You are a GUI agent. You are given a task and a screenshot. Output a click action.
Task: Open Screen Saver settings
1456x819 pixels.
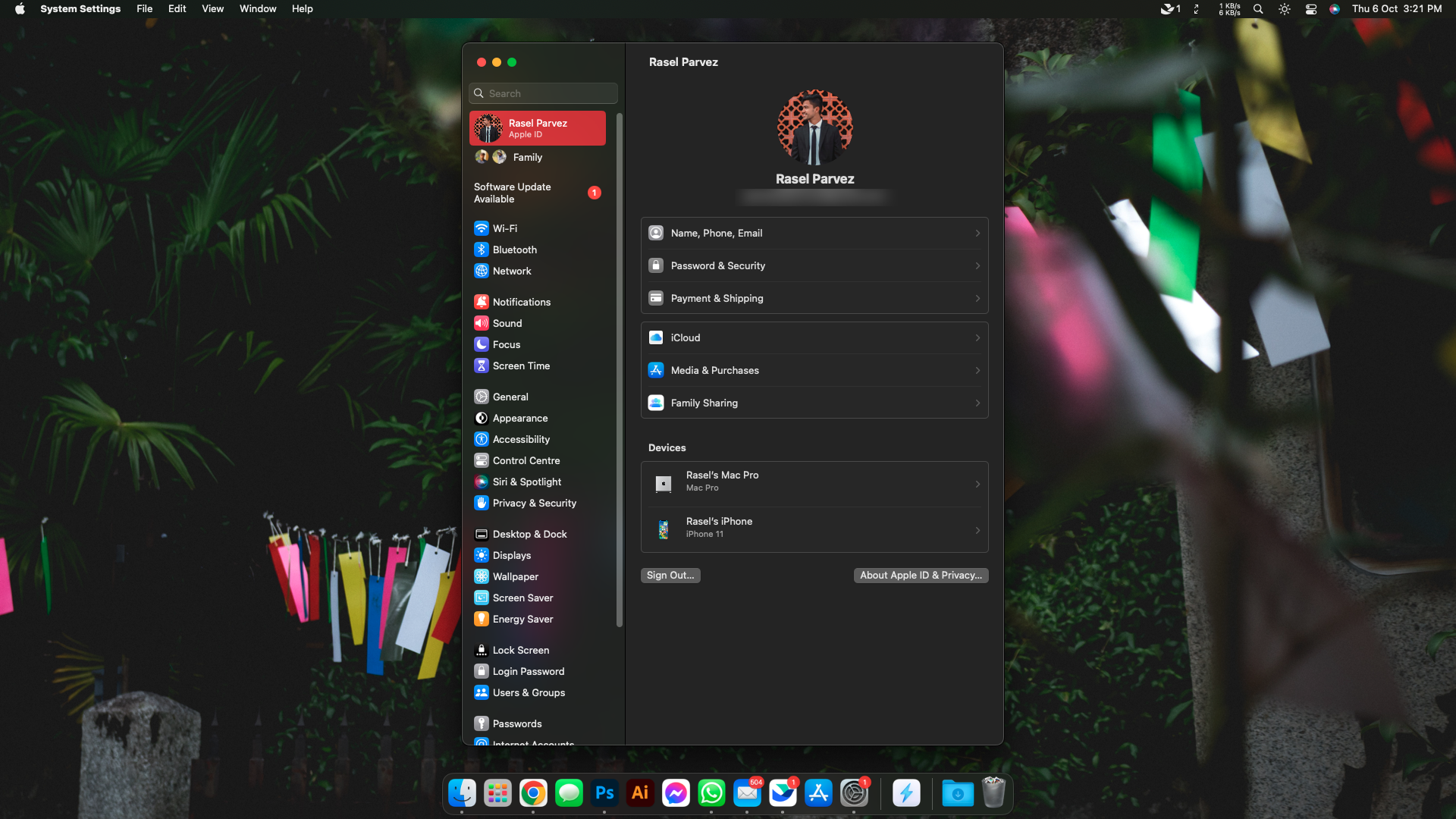[537, 598]
